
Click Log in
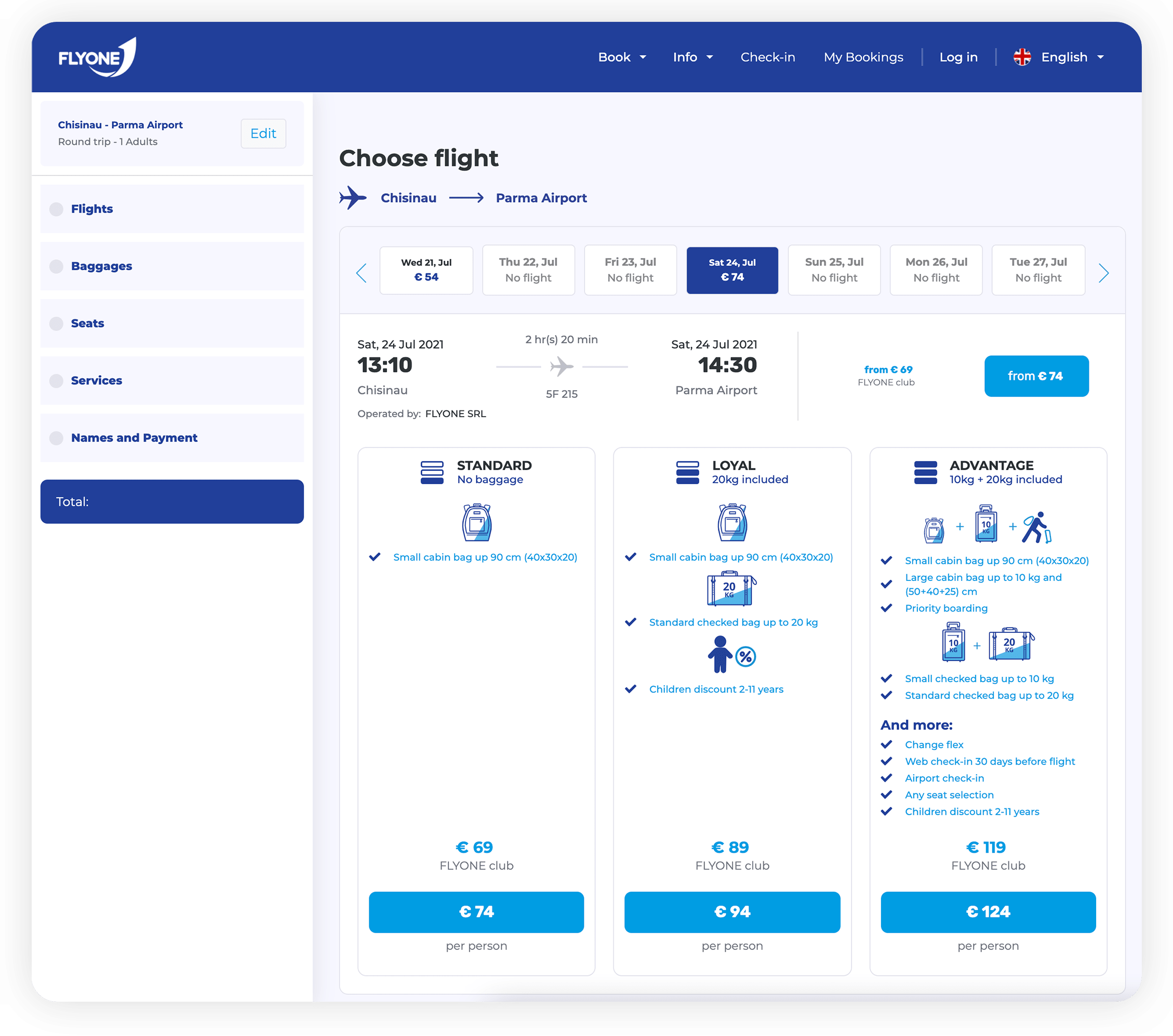click(x=958, y=57)
